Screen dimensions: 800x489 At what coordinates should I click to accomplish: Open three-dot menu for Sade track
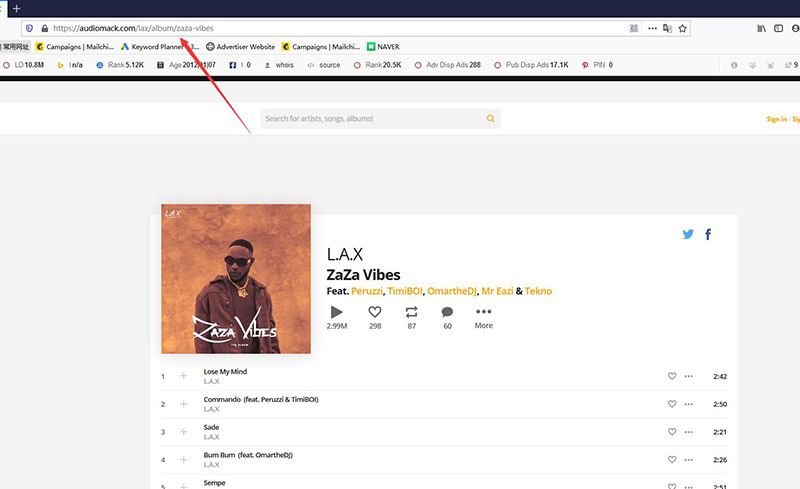(689, 432)
